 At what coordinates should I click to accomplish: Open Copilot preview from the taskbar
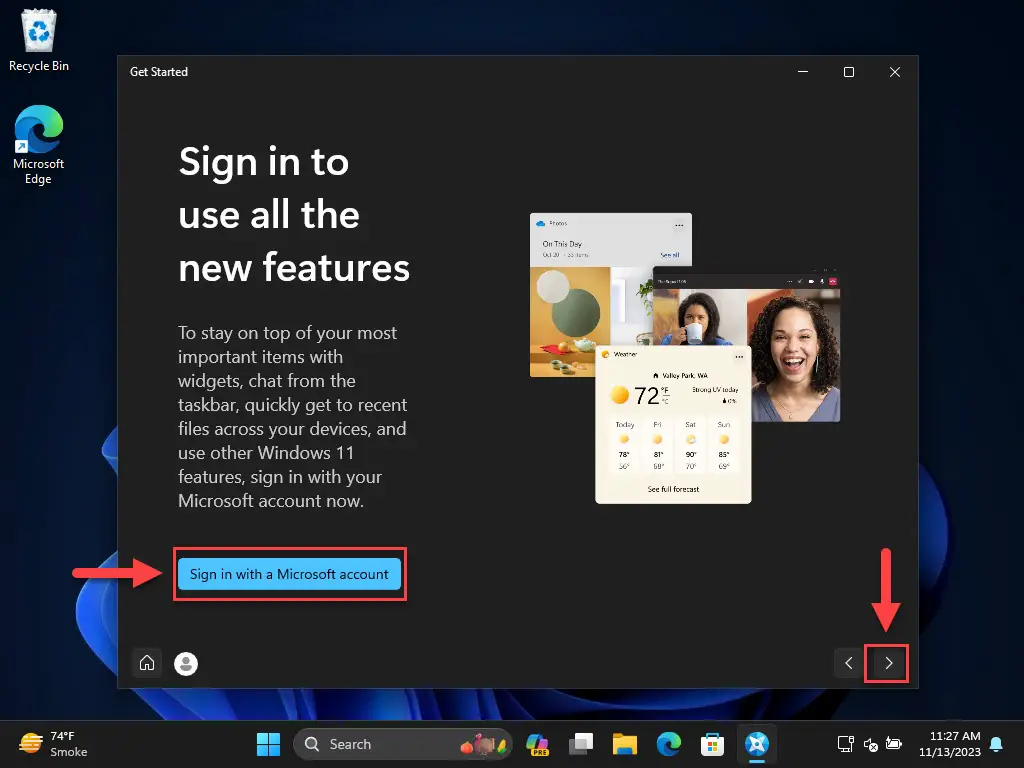coord(537,744)
